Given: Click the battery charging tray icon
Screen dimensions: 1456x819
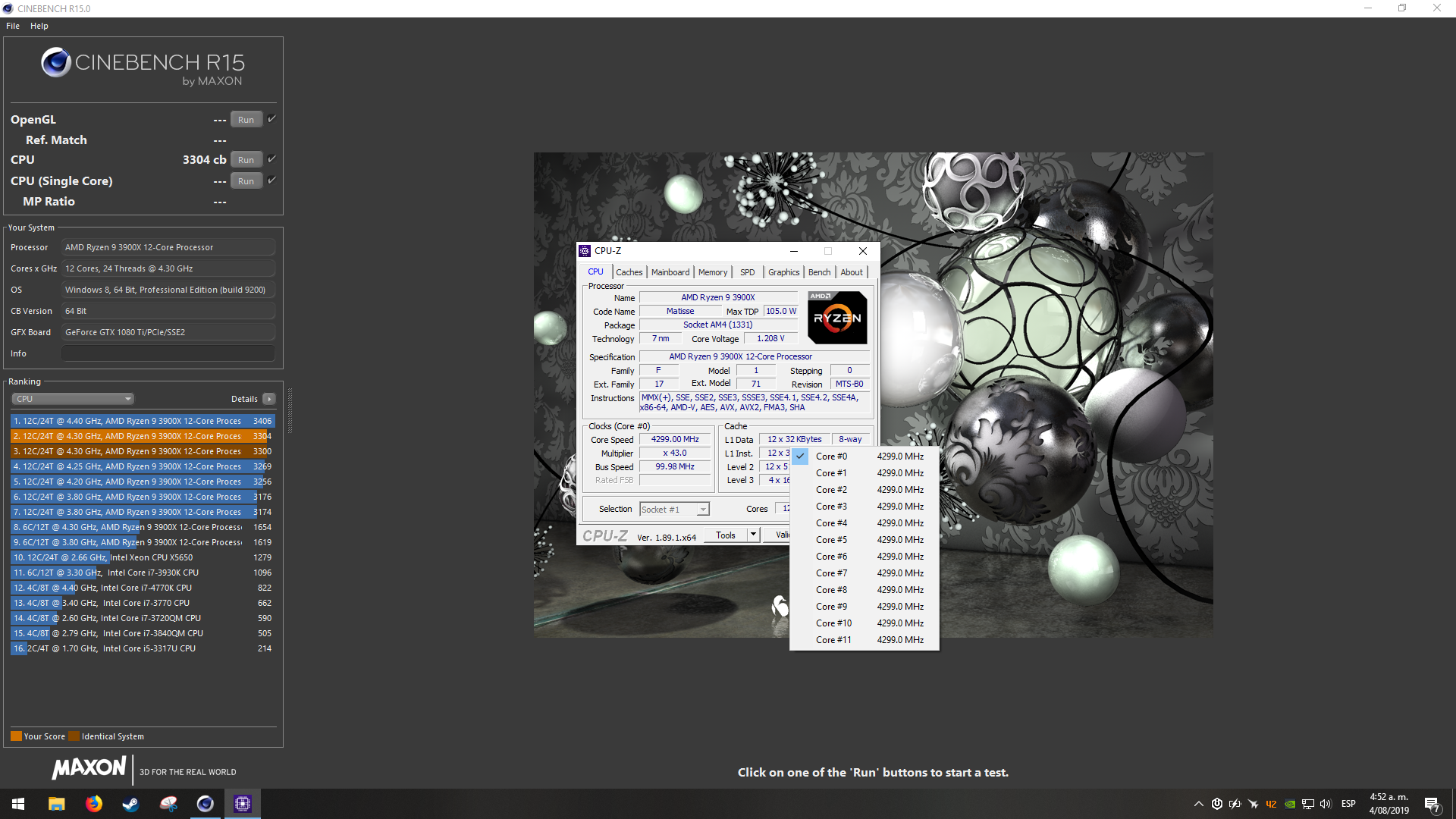Looking at the screenshot, I should 1235,804.
